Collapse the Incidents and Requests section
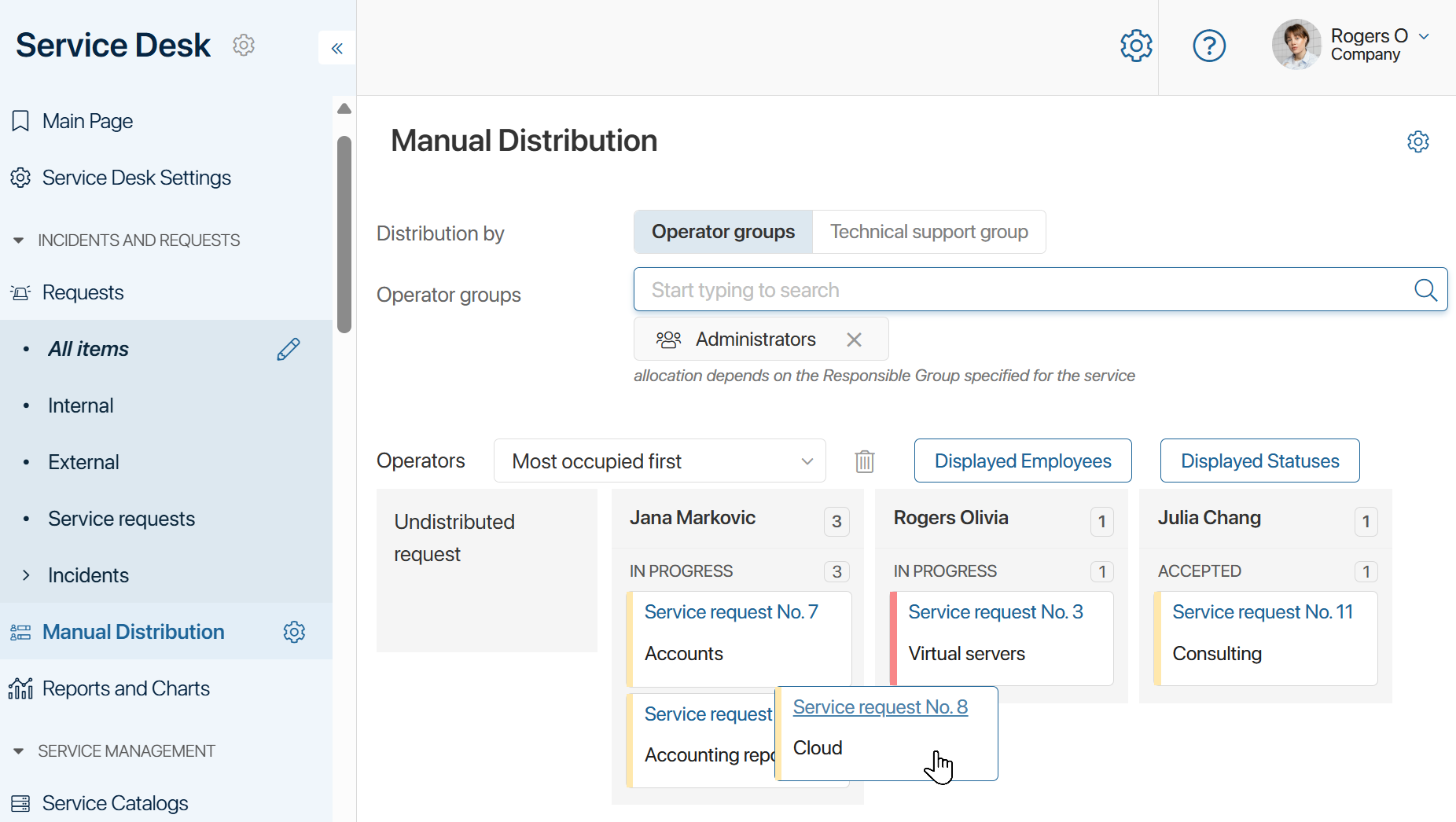Viewport: 1456px width, 822px height. point(18,240)
